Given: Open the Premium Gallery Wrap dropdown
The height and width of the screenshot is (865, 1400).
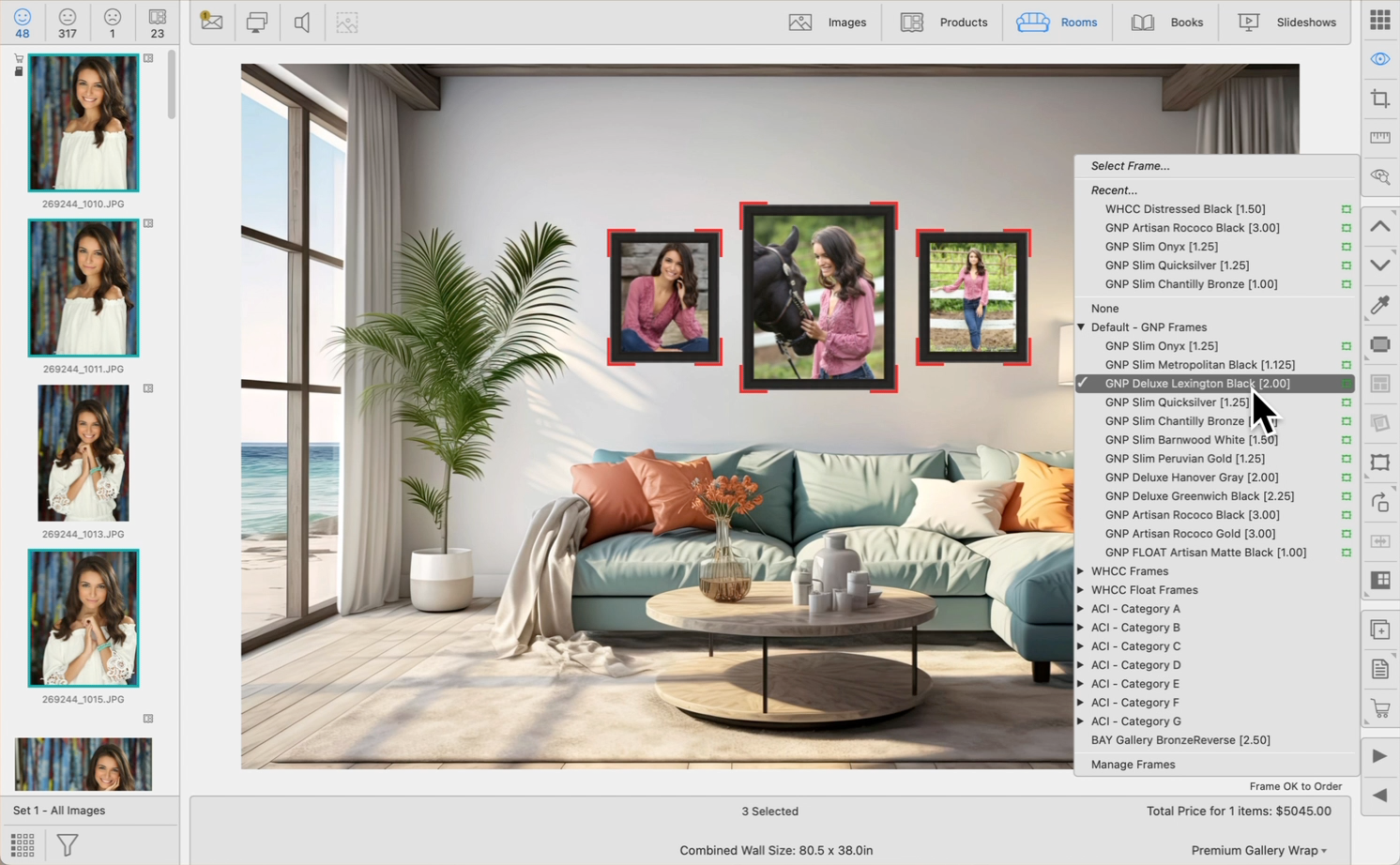Looking at the screenshot, I should (x=1258, y=850).
